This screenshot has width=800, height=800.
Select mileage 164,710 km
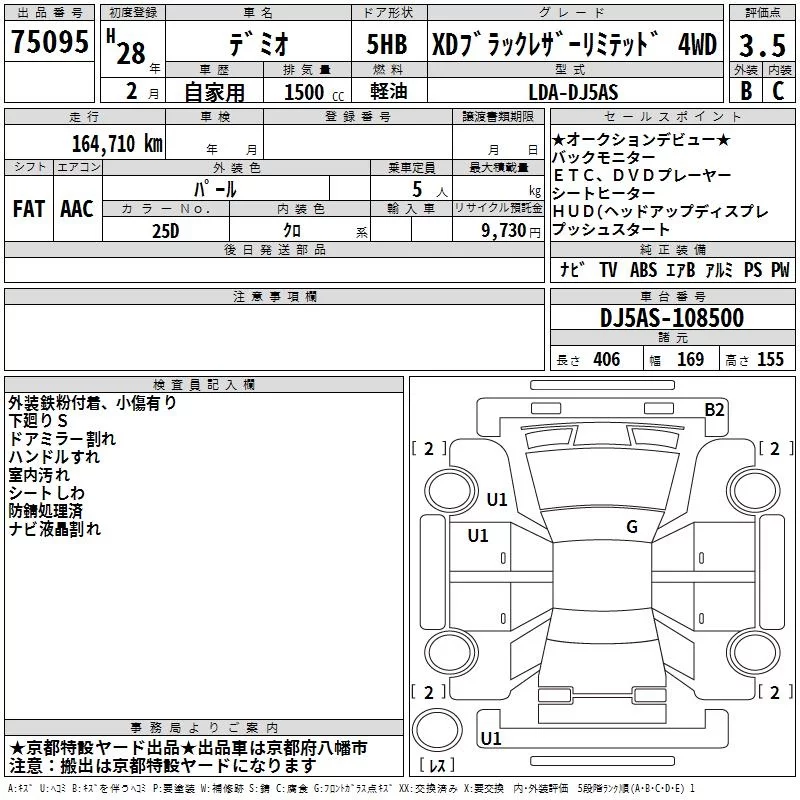pyautogui.click(x=117, y=144)
